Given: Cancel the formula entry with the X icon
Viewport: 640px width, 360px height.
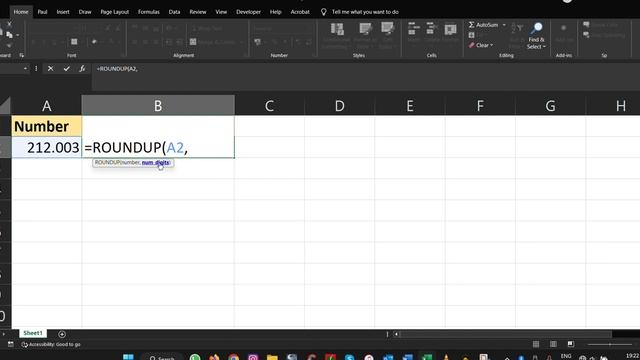Looking at the screenshot, I should (50, 69).
